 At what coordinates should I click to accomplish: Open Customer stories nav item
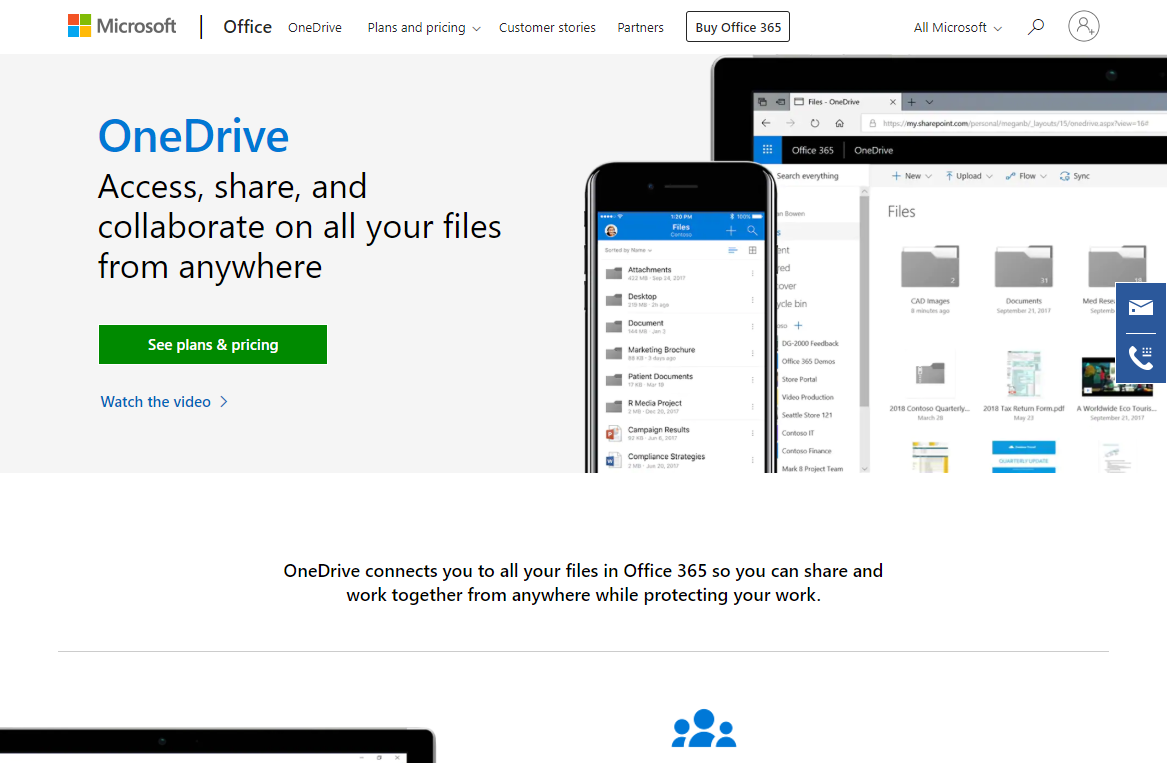point(547,28)
